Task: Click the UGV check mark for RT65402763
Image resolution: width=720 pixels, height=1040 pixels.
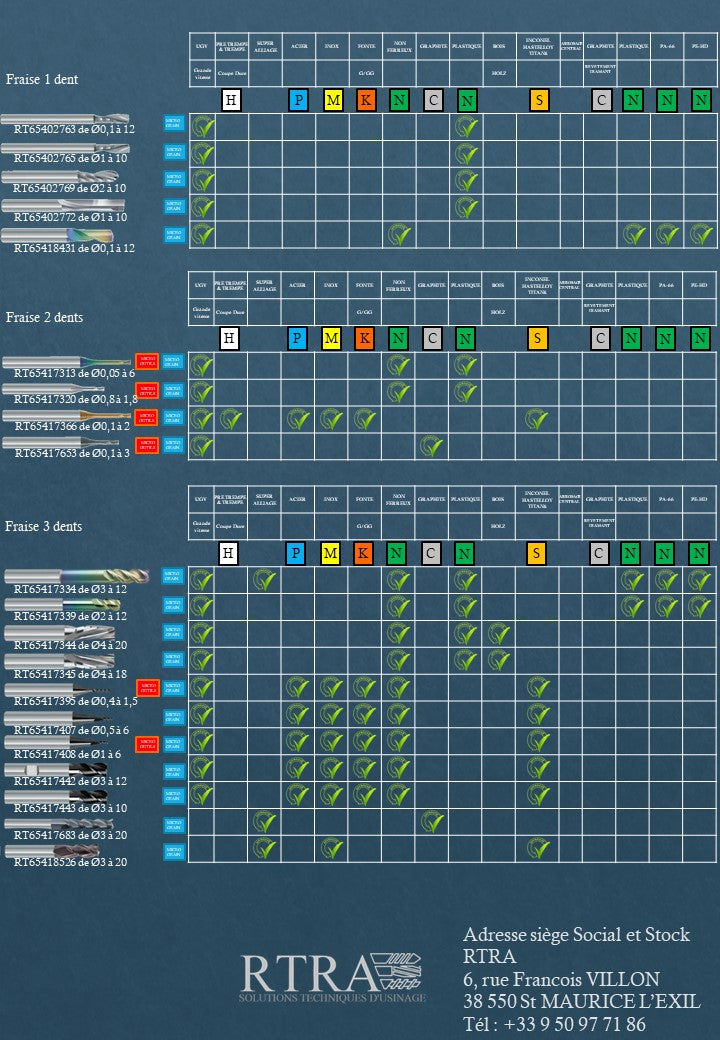Action: pyautogui.click(x=203, y=126)
